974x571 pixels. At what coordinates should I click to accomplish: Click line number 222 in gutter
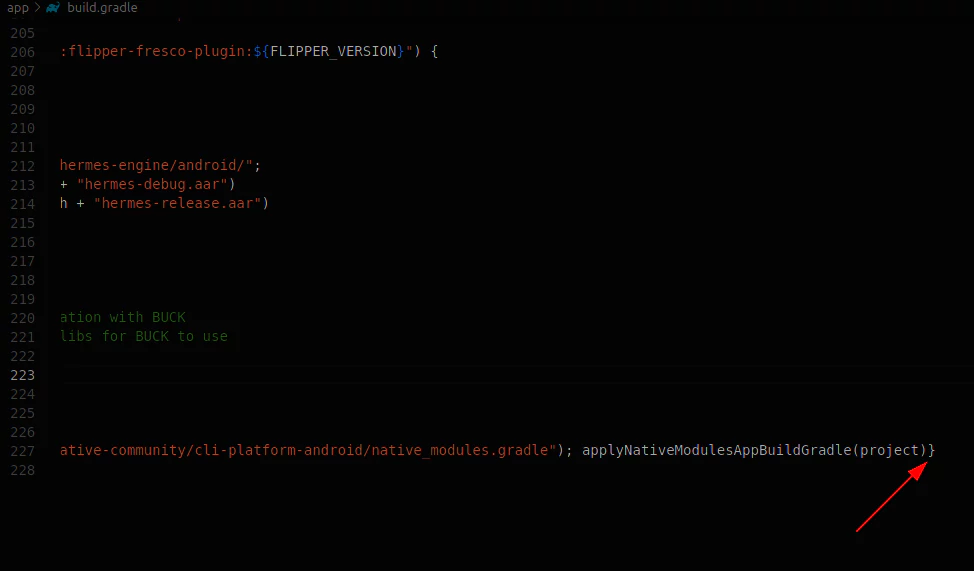tap(23, 356)
